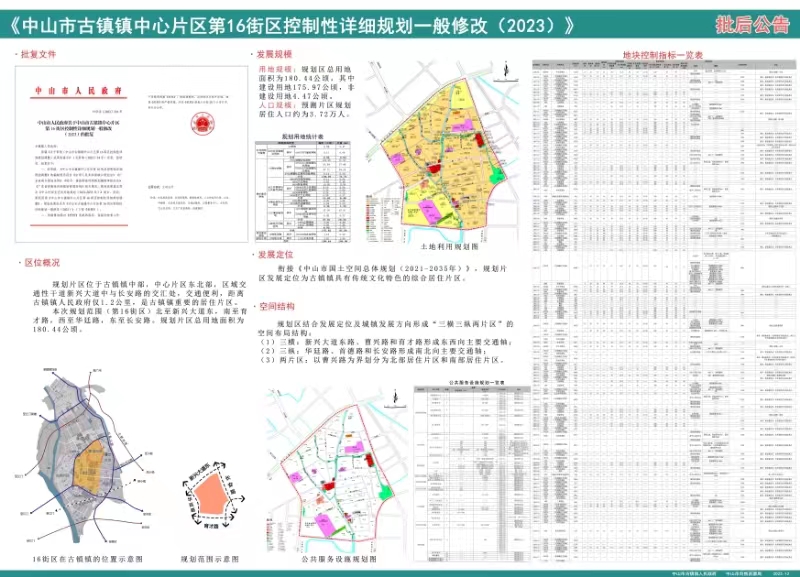Click the 育才路 label on the scope diagram

[x=210, y=525]
